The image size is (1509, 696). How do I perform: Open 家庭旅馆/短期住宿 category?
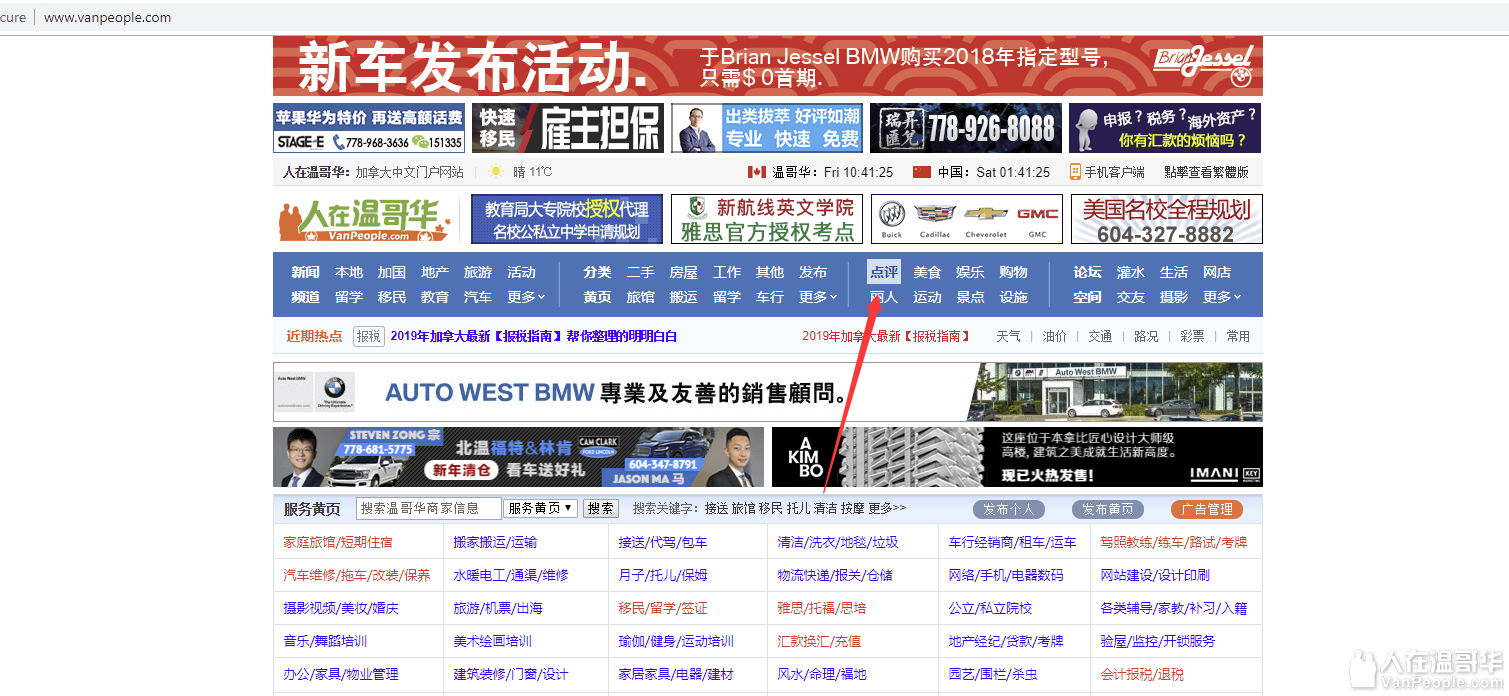pos(338,542)
